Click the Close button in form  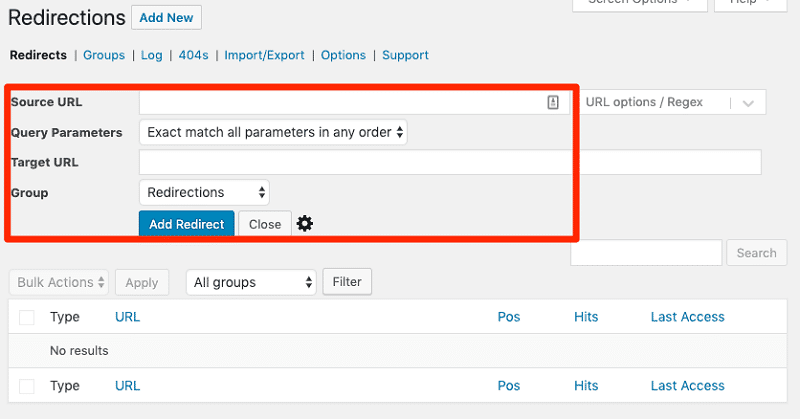tap(265, 224)
